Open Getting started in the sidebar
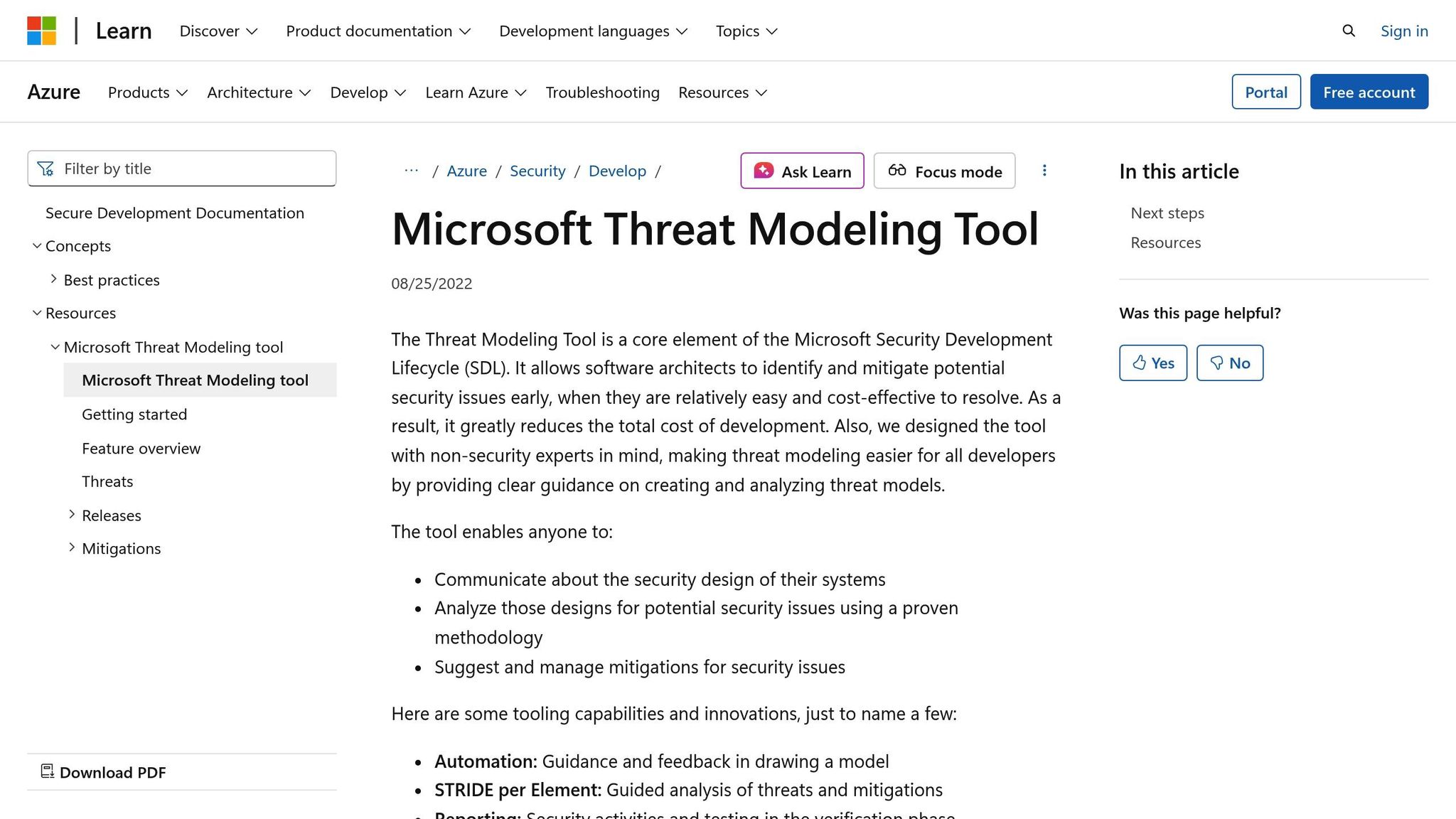This screenshot has width=1456, height=819. click(134, 414)
